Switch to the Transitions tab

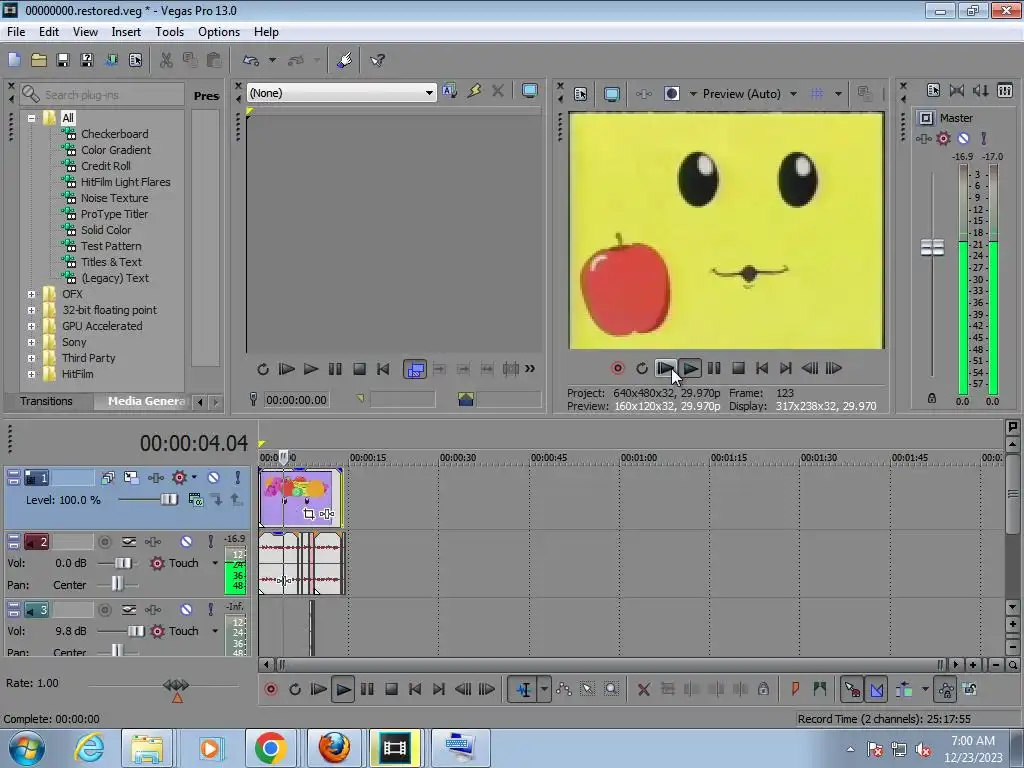(46, 401)
